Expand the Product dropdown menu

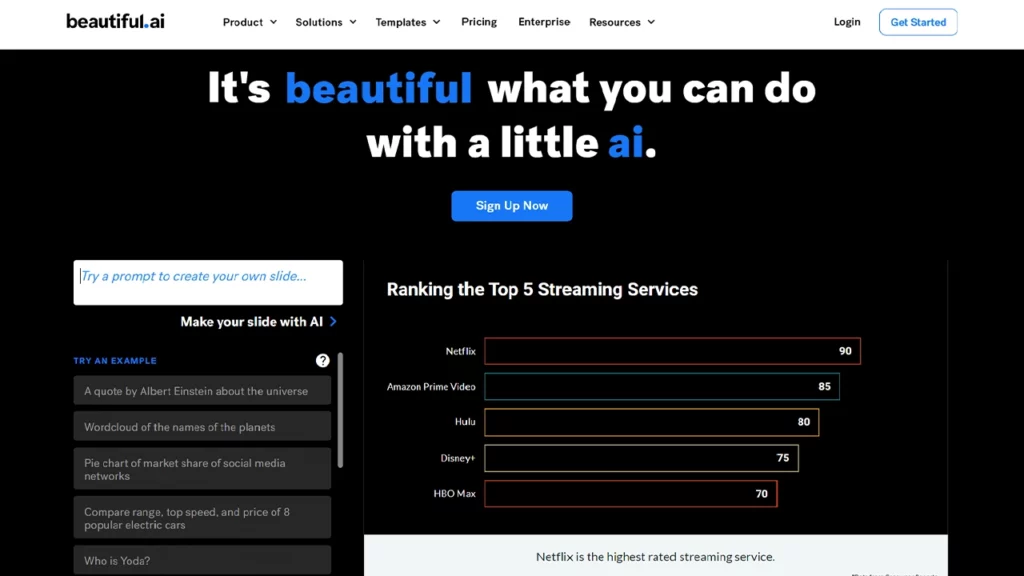point(250,22)
